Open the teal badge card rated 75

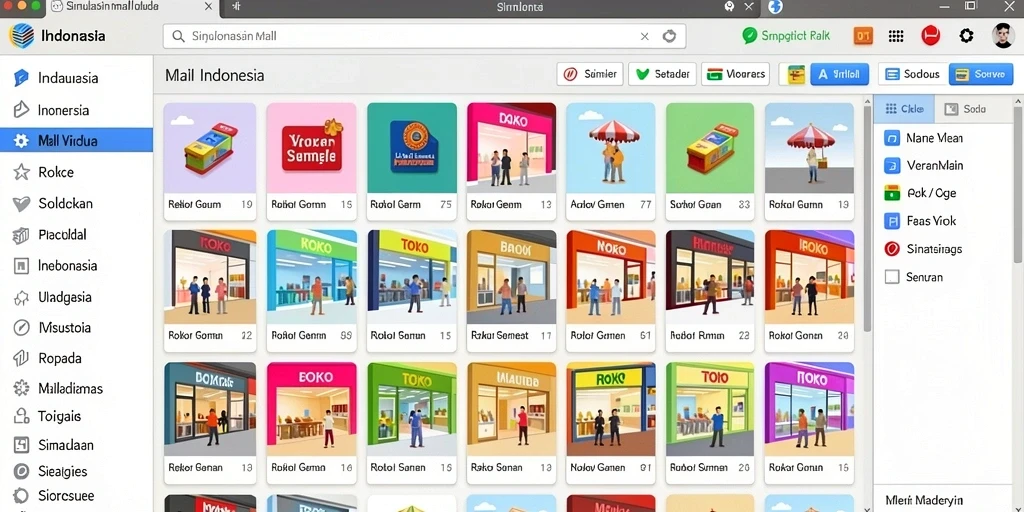point(411,161)
